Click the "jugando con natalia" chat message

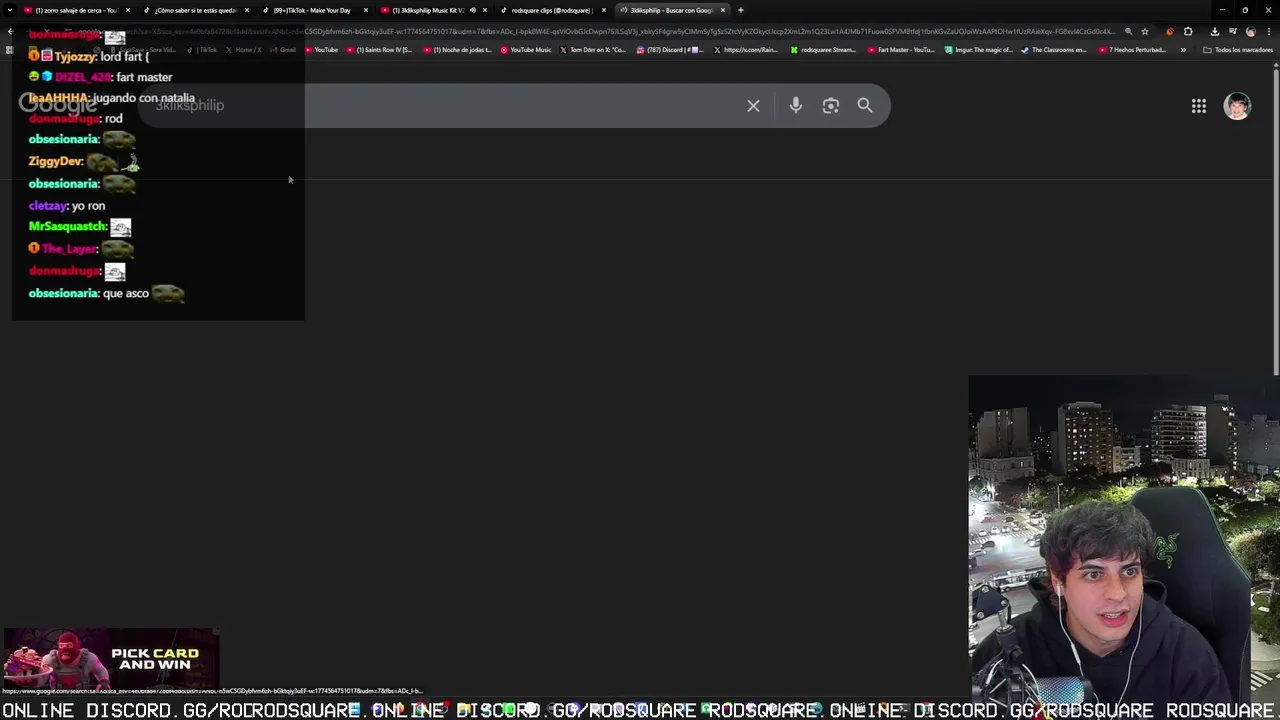144,98
